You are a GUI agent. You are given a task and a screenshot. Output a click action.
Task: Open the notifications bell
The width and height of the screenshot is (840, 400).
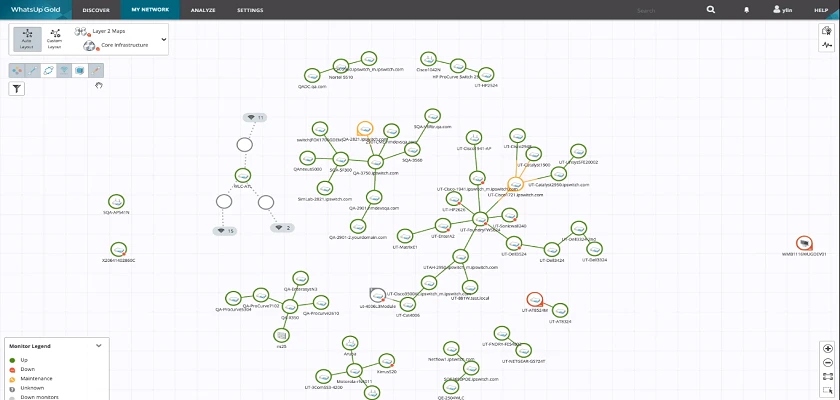coord(746,10)
